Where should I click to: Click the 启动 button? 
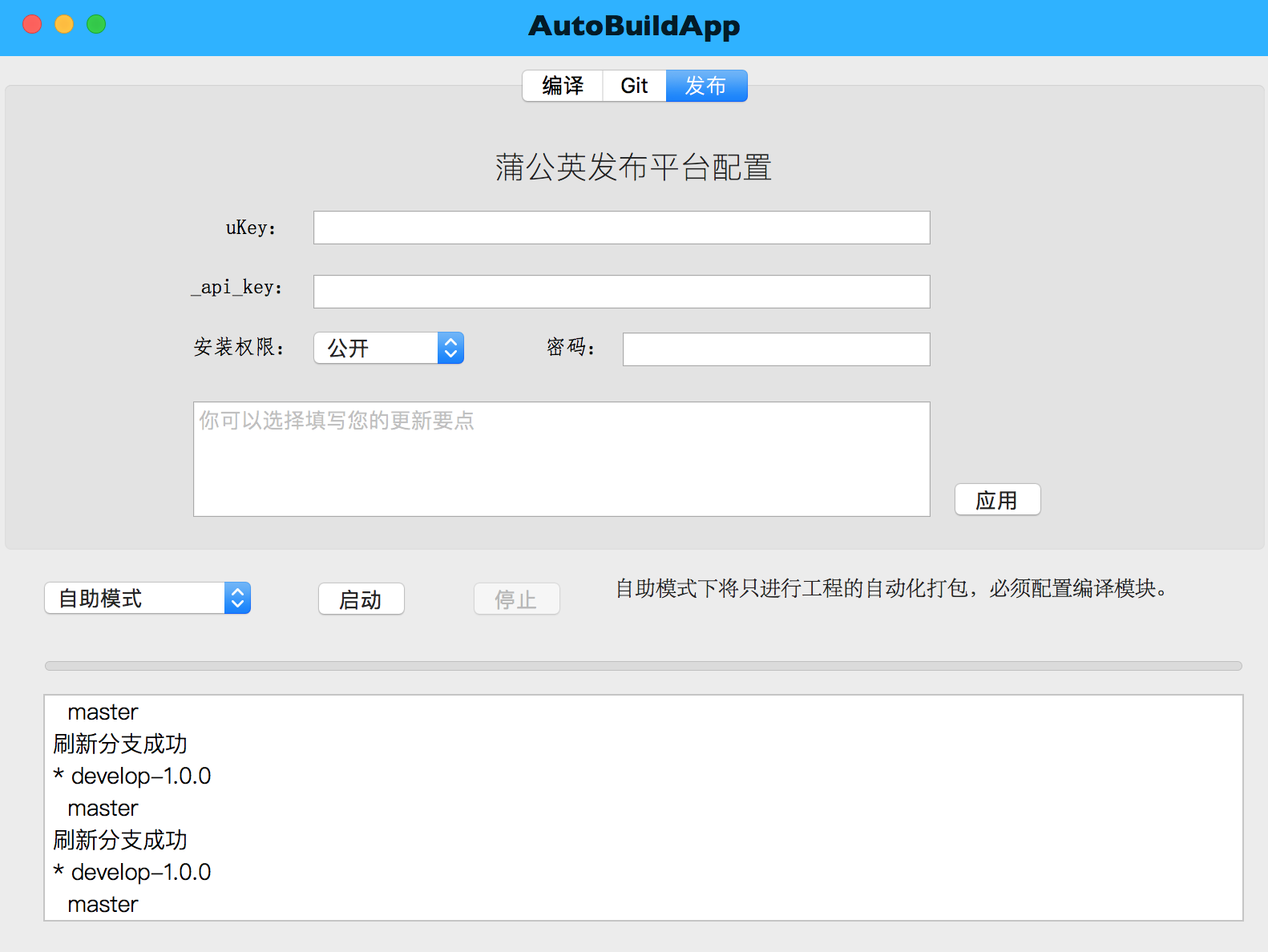point(361,599)
